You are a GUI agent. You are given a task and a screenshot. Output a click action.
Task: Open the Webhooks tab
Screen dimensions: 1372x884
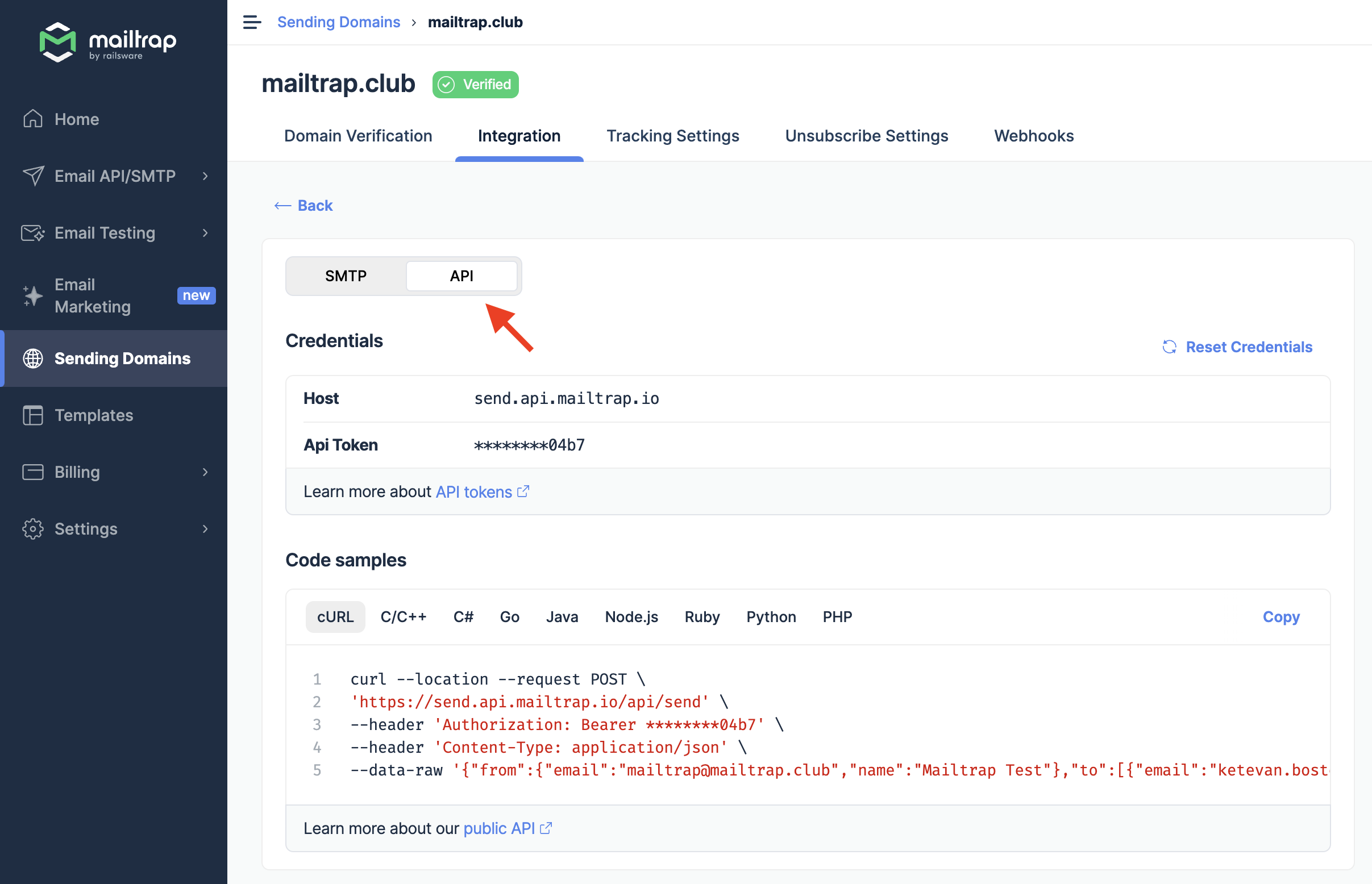(x=1033, y=135)
